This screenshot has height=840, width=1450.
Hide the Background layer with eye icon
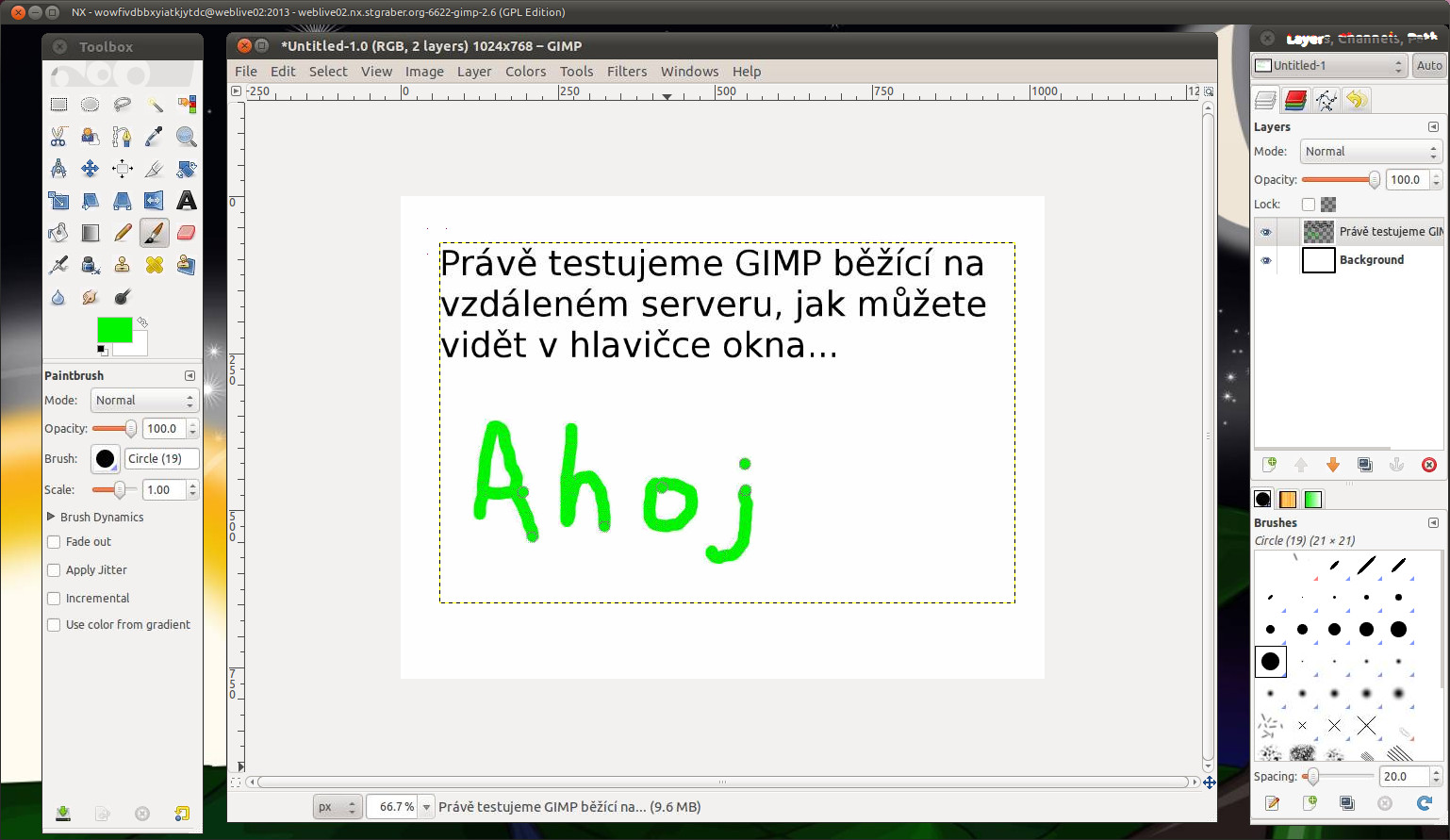coord(1266,260)
